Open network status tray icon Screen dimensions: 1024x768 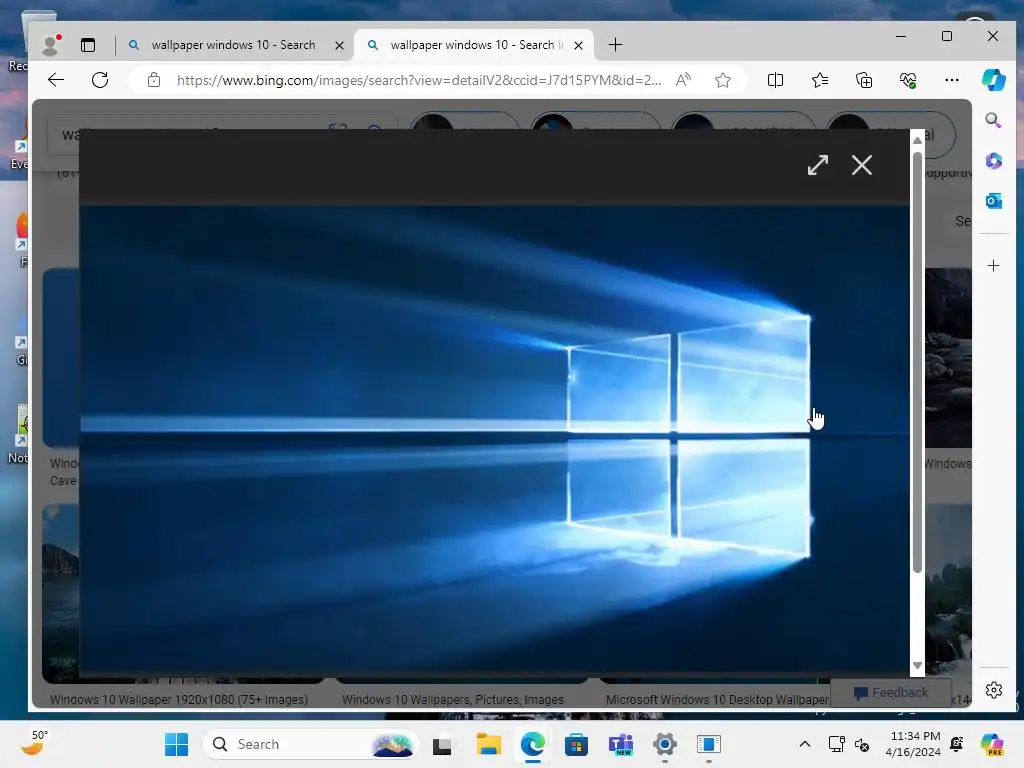click(x=836, y=744)
